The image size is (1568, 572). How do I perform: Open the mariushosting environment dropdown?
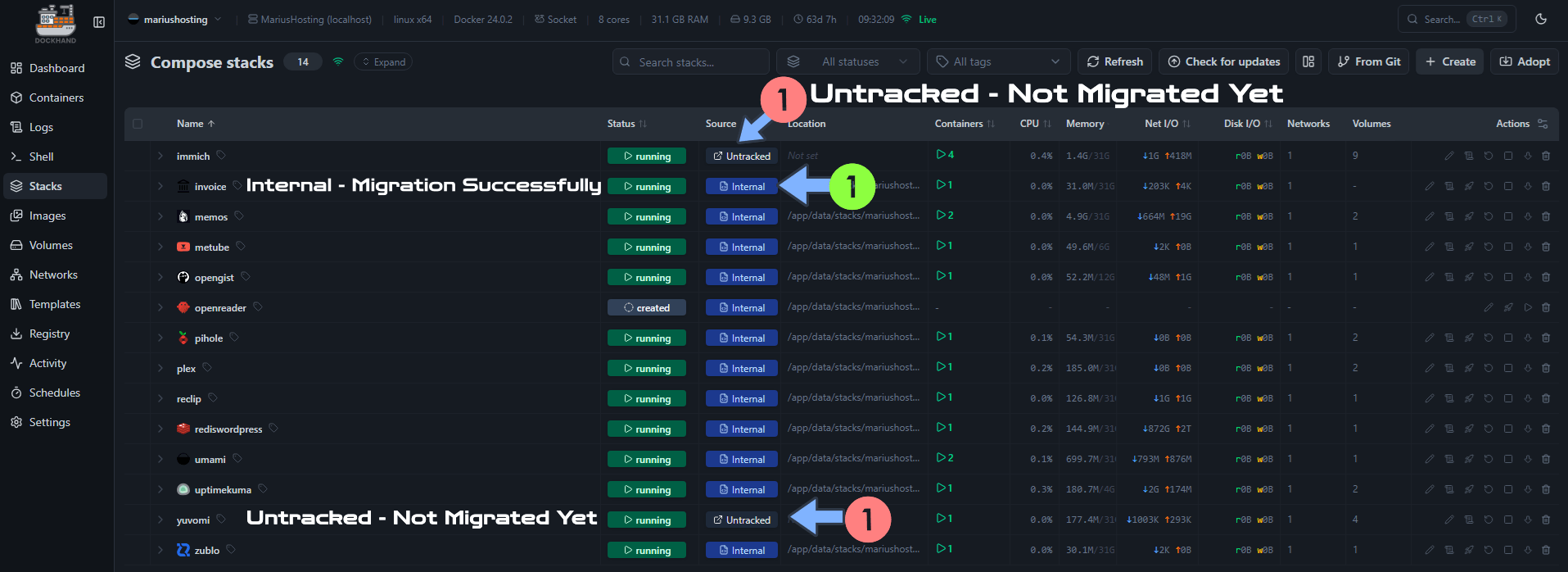point(174,19)
